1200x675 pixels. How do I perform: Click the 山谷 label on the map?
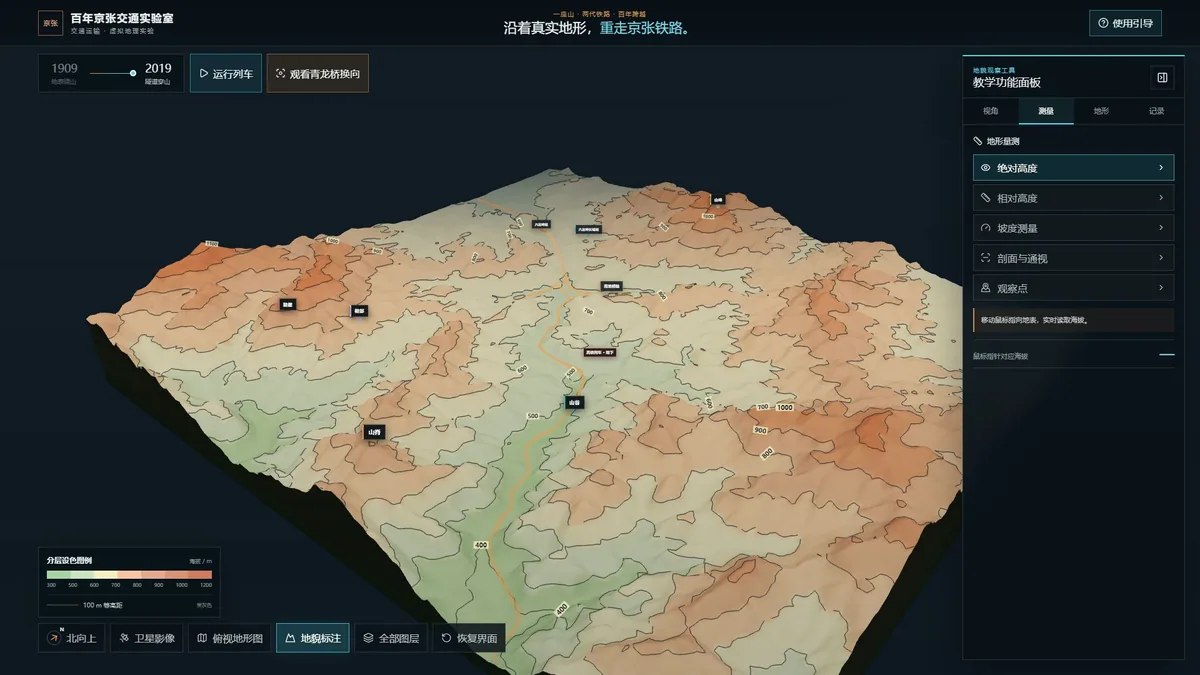point(574,402)
